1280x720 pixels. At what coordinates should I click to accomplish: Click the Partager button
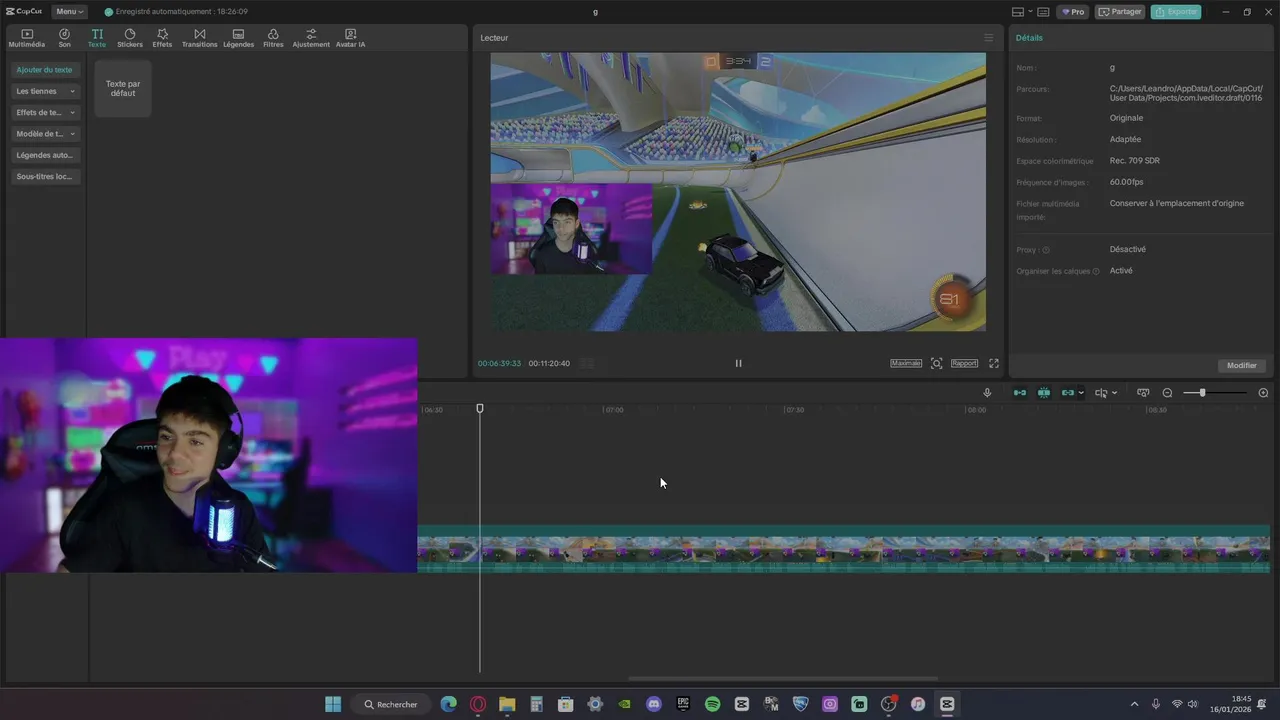pyautogui.click(x=1121, y=12)
